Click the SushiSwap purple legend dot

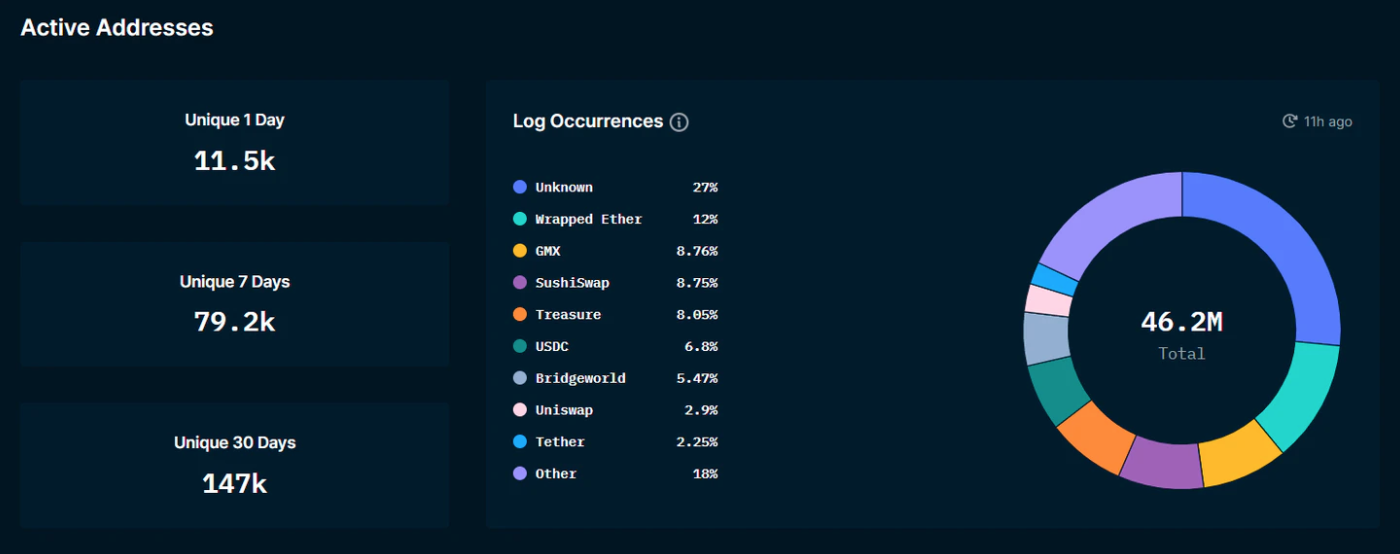pos(520,283)
